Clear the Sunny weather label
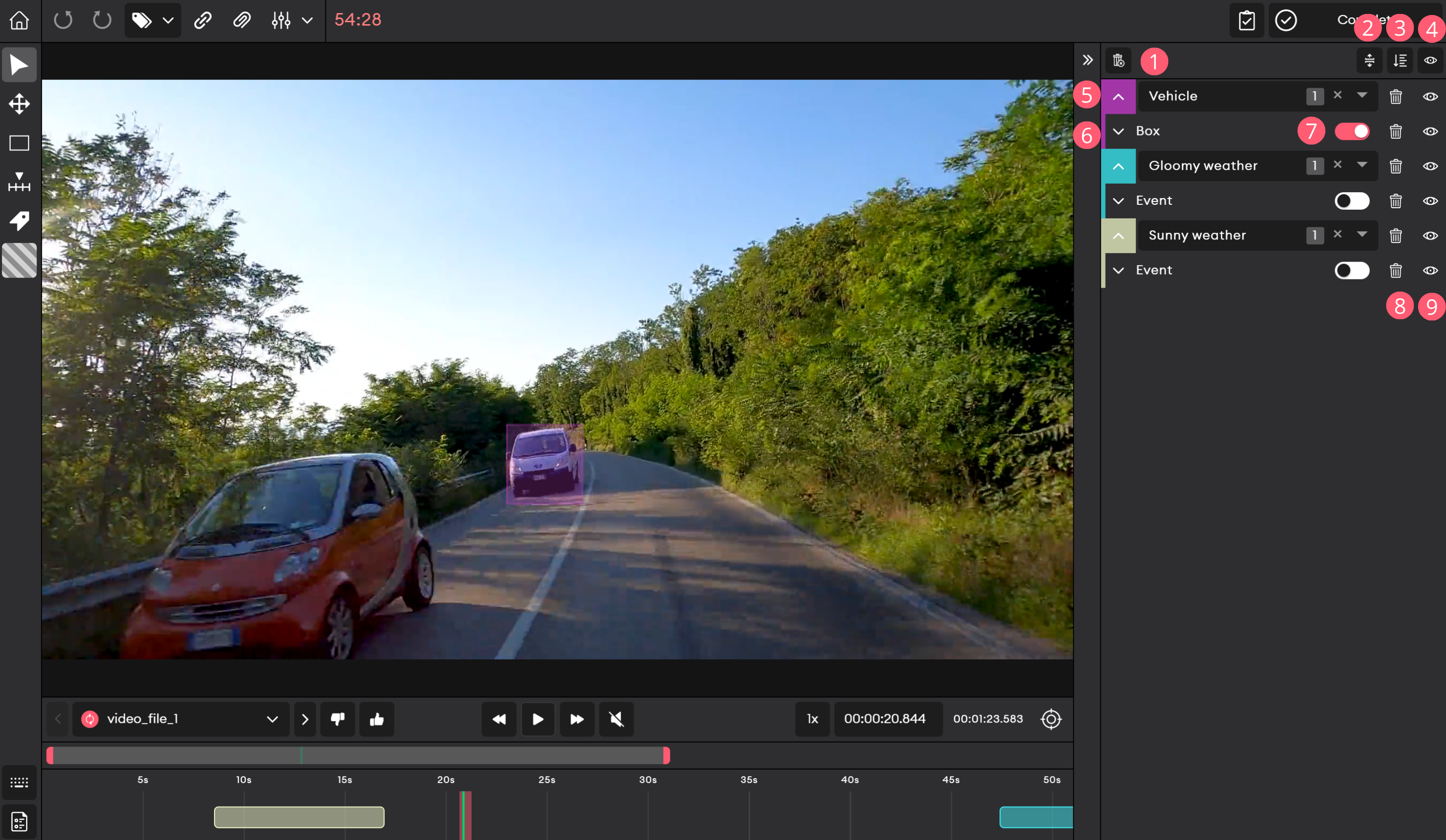Image resolution: width=1446 pixels, height=840 pixels. 1338,234
